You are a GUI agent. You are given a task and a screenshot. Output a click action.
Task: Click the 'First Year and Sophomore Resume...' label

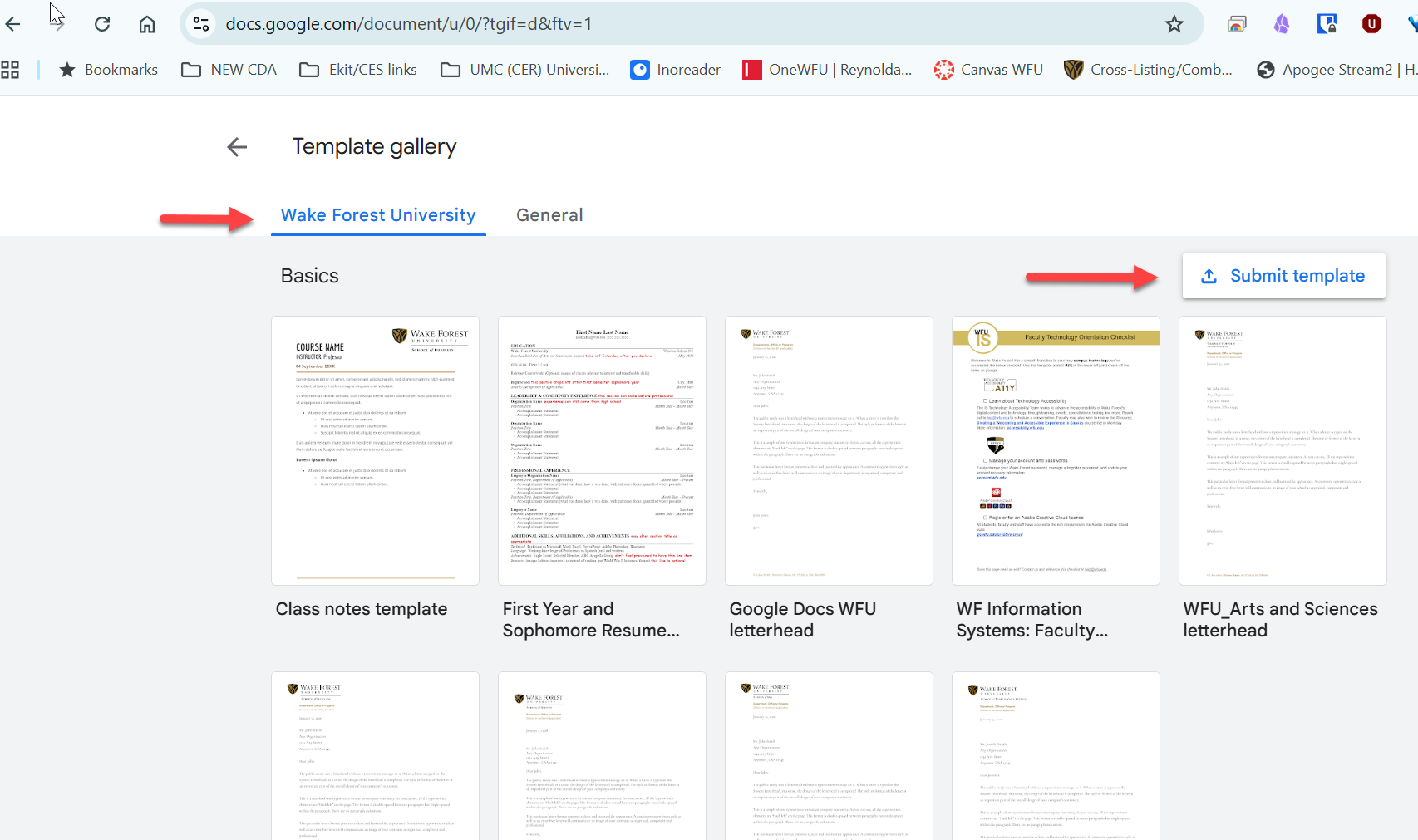591,620
